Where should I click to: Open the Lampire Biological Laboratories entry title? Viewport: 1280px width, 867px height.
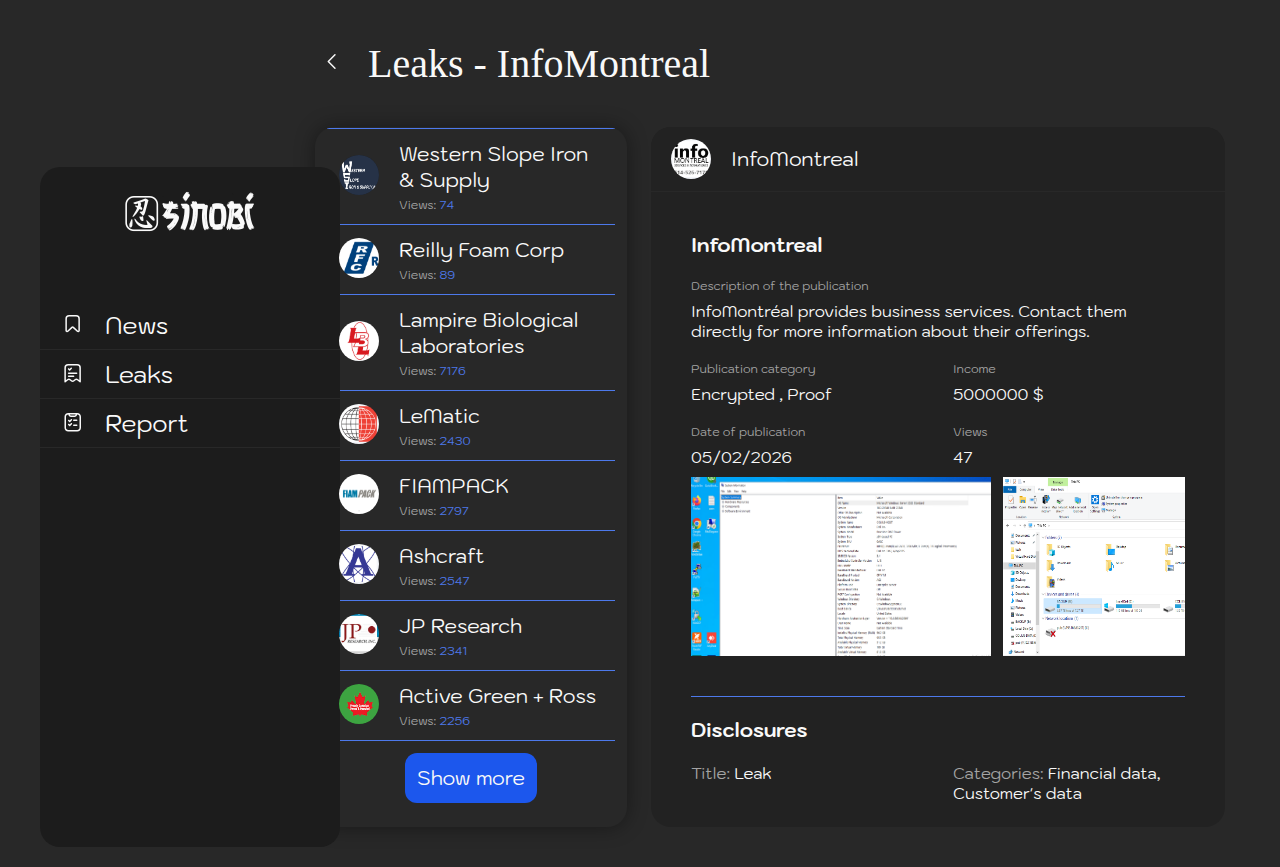coord(488,333)
